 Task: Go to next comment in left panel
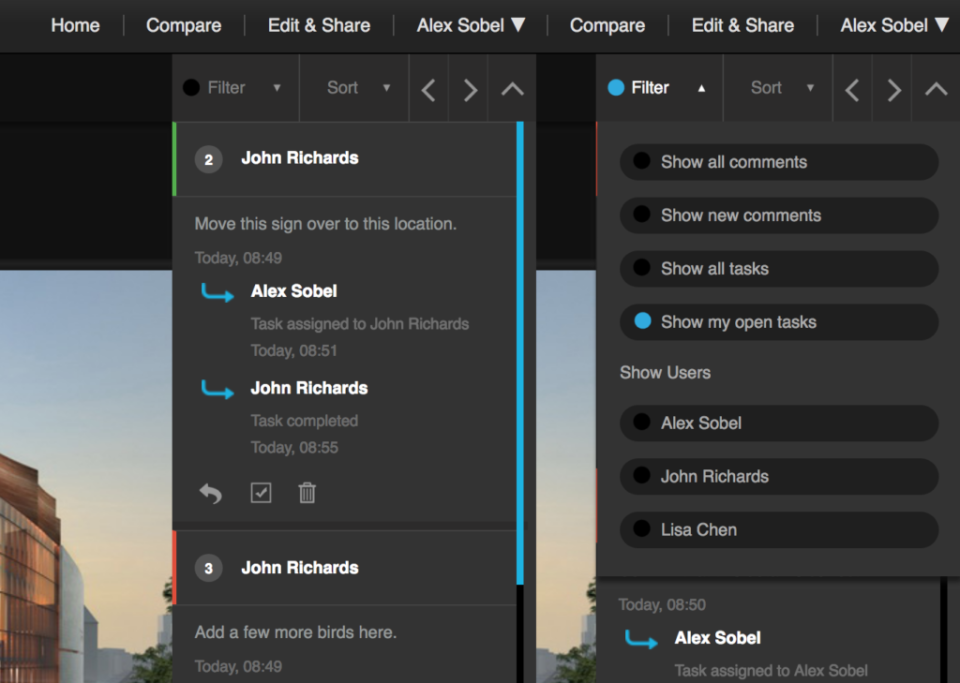pos(470,90)
